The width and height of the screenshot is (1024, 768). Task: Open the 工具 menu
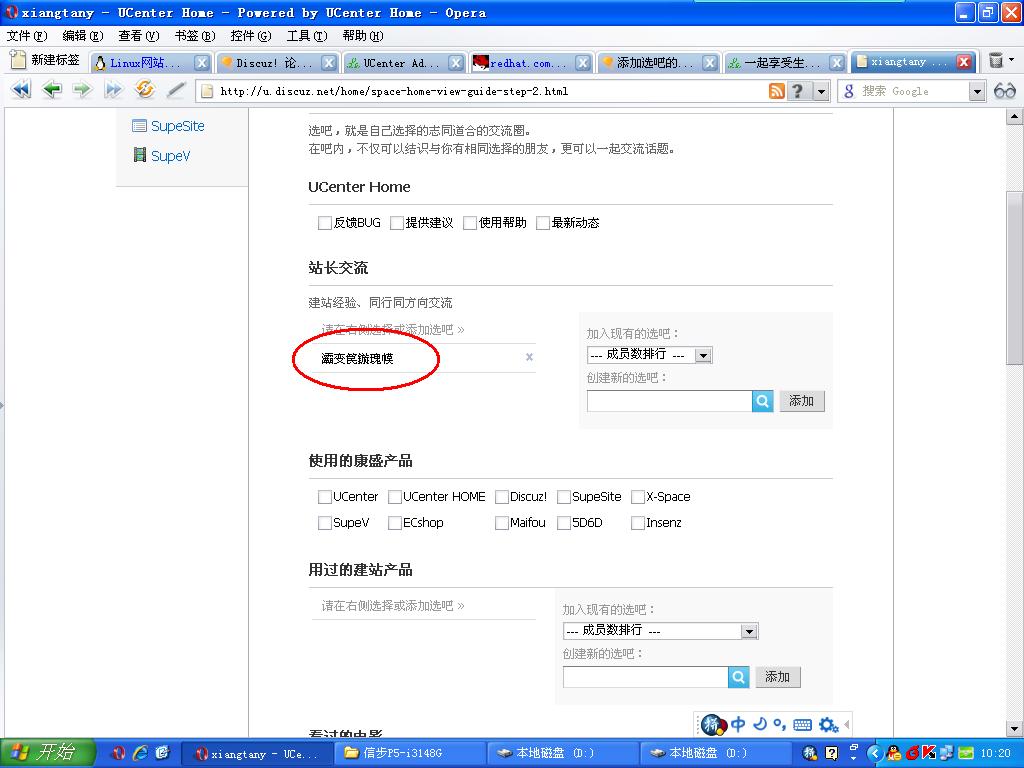(x=307, y=35)
